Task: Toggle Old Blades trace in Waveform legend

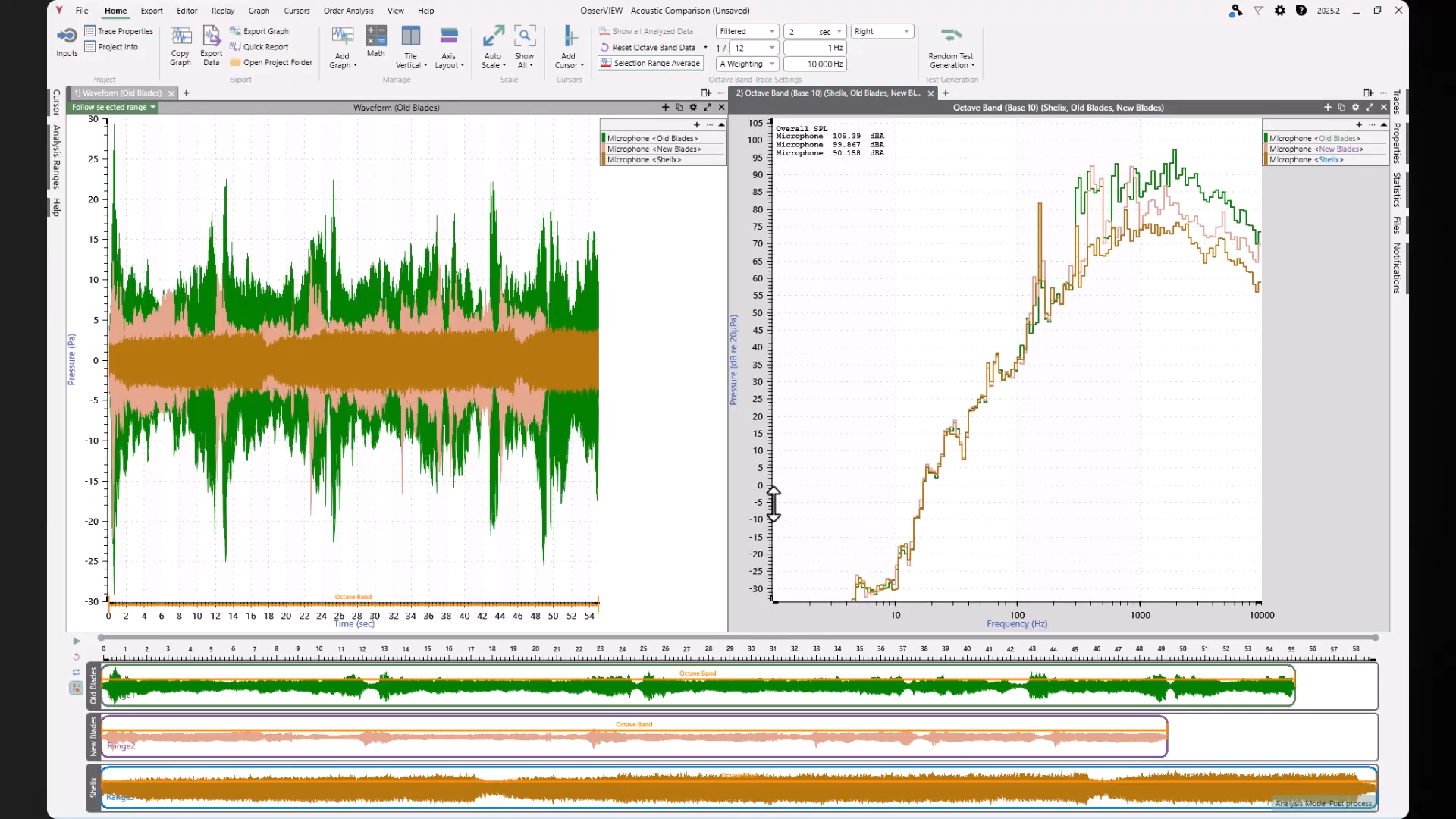Action: coord(663,138)
